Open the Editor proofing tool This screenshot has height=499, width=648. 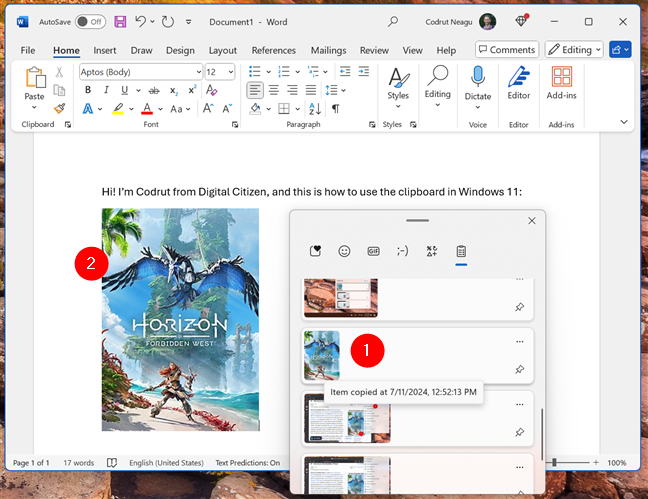[519, 83]
